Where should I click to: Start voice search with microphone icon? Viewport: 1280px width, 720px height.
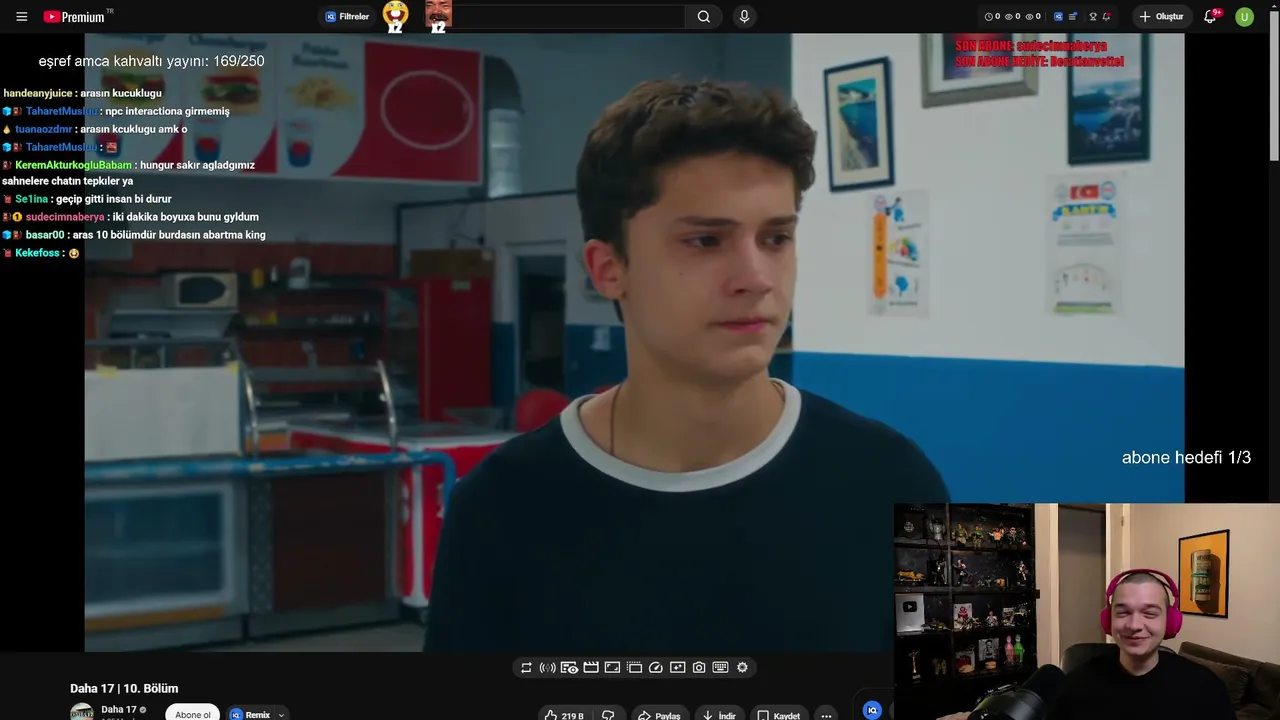click(x=744, y=17)
